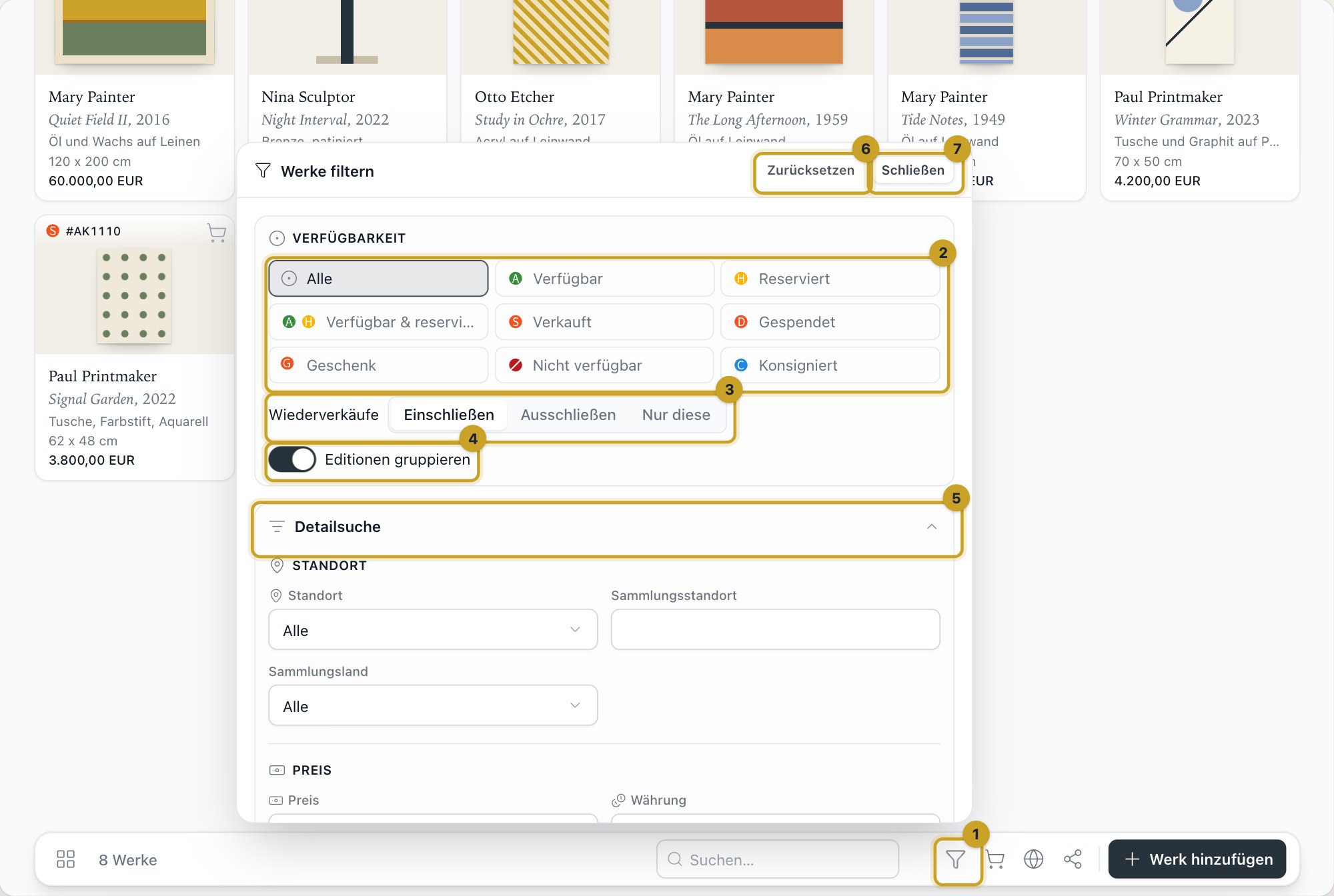Click the 3.800,00 EUR price

tap(91, 461)
